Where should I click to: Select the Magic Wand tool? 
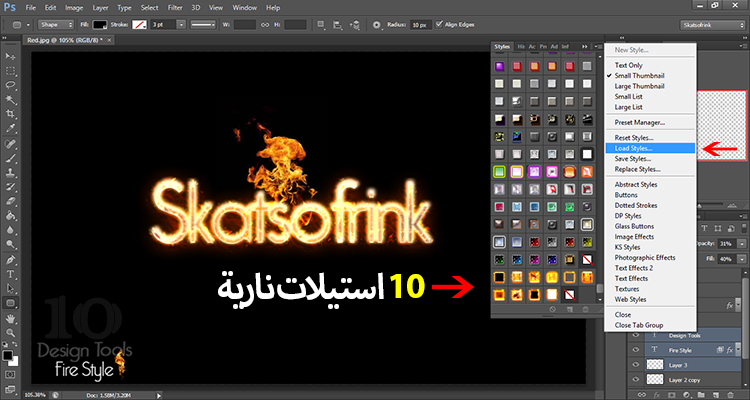[10, 101]
